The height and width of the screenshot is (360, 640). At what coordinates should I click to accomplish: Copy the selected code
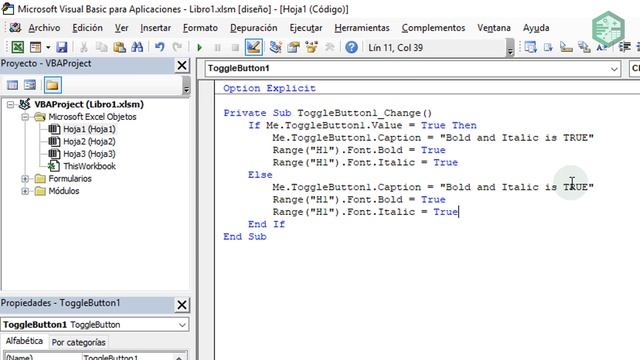point(101,47)
